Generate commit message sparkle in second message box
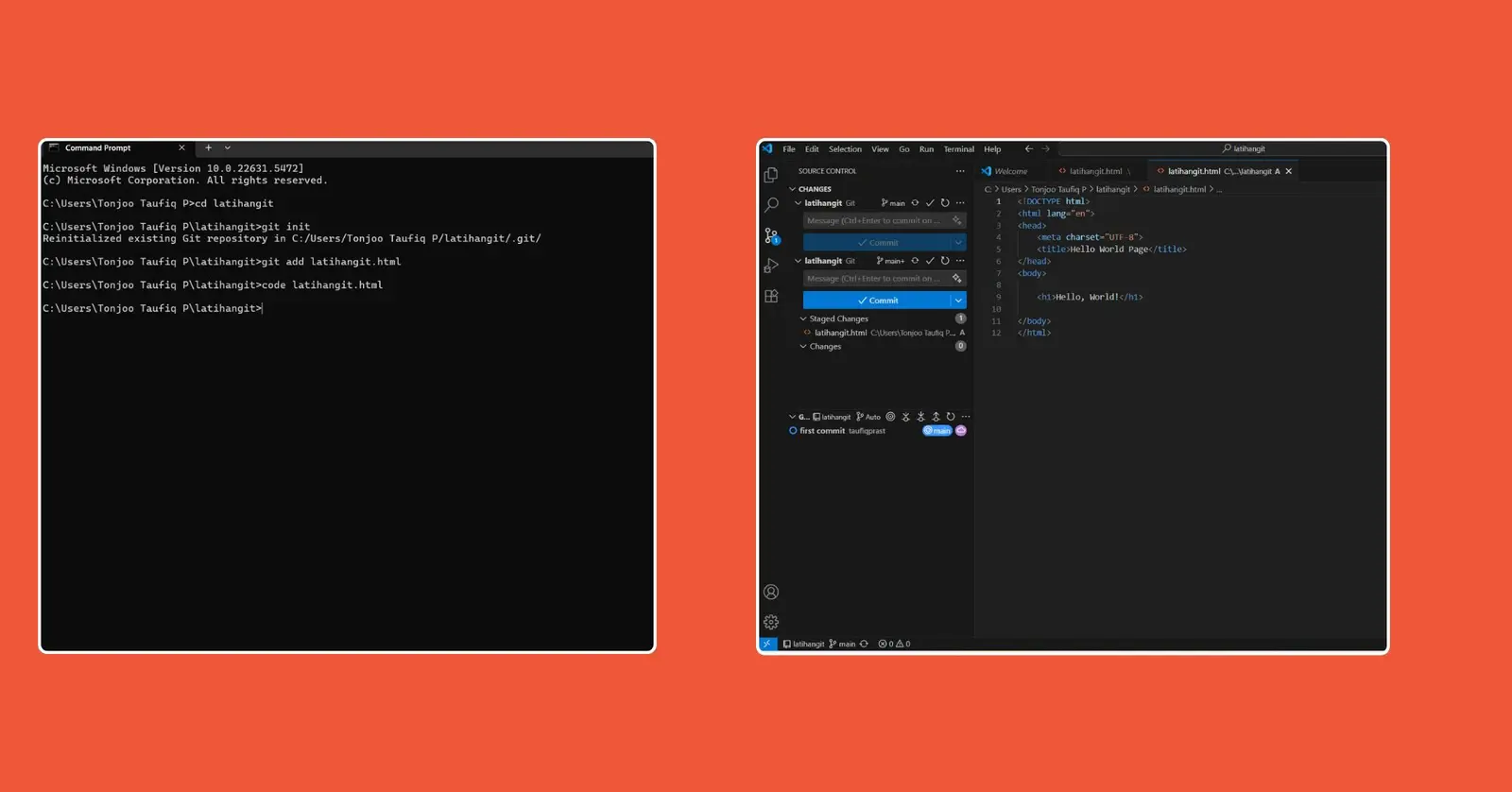1512x792 pixels. point(957,279)
